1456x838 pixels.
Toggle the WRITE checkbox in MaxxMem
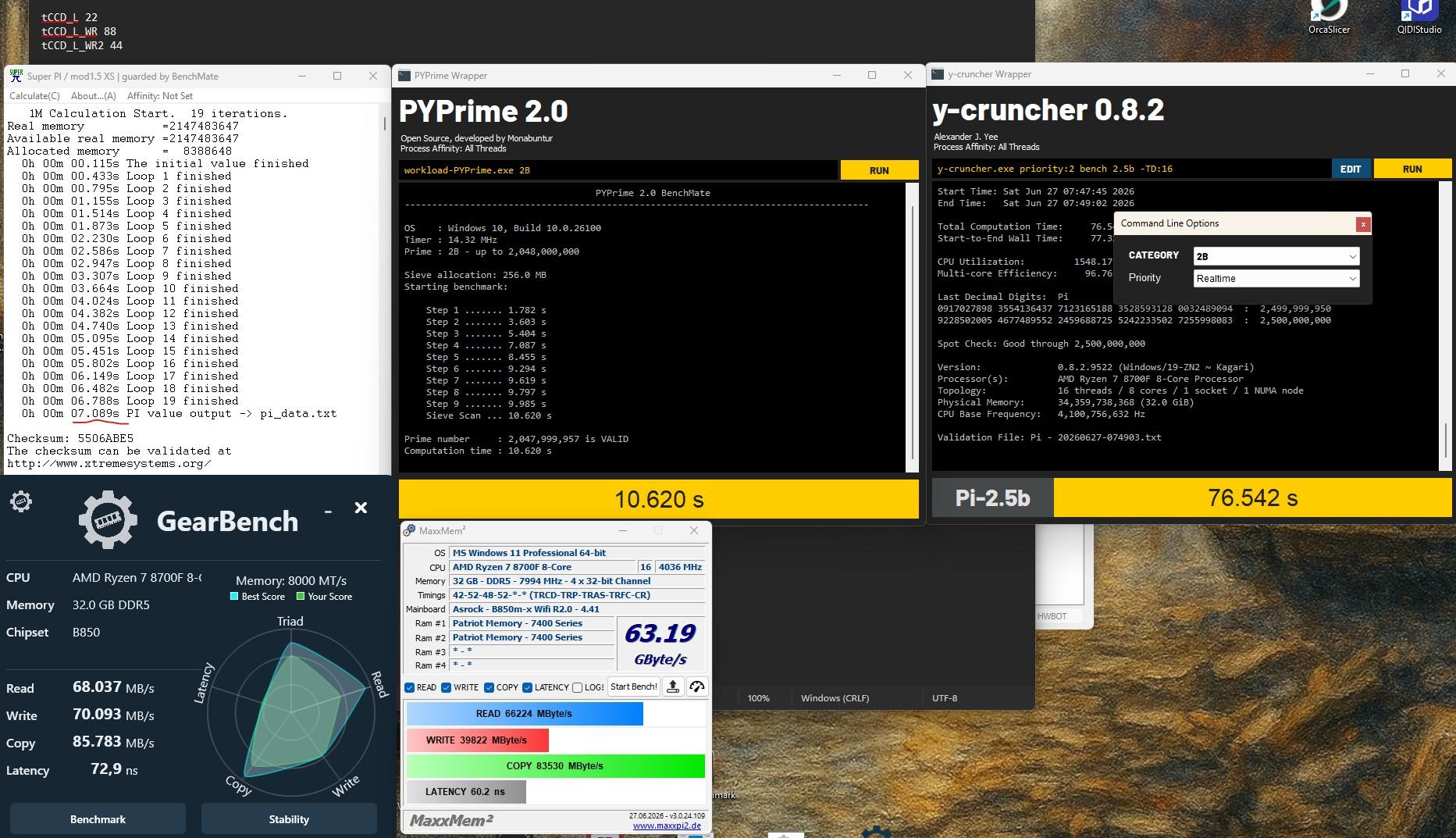pos(446,687)
